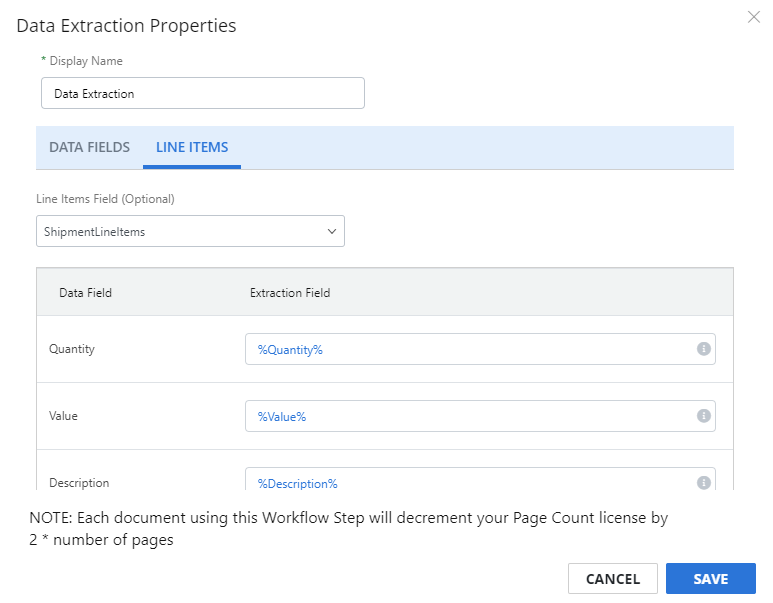Save the data extraction properties
Screen dimensions: 773x603
click(x=710, y=579)
